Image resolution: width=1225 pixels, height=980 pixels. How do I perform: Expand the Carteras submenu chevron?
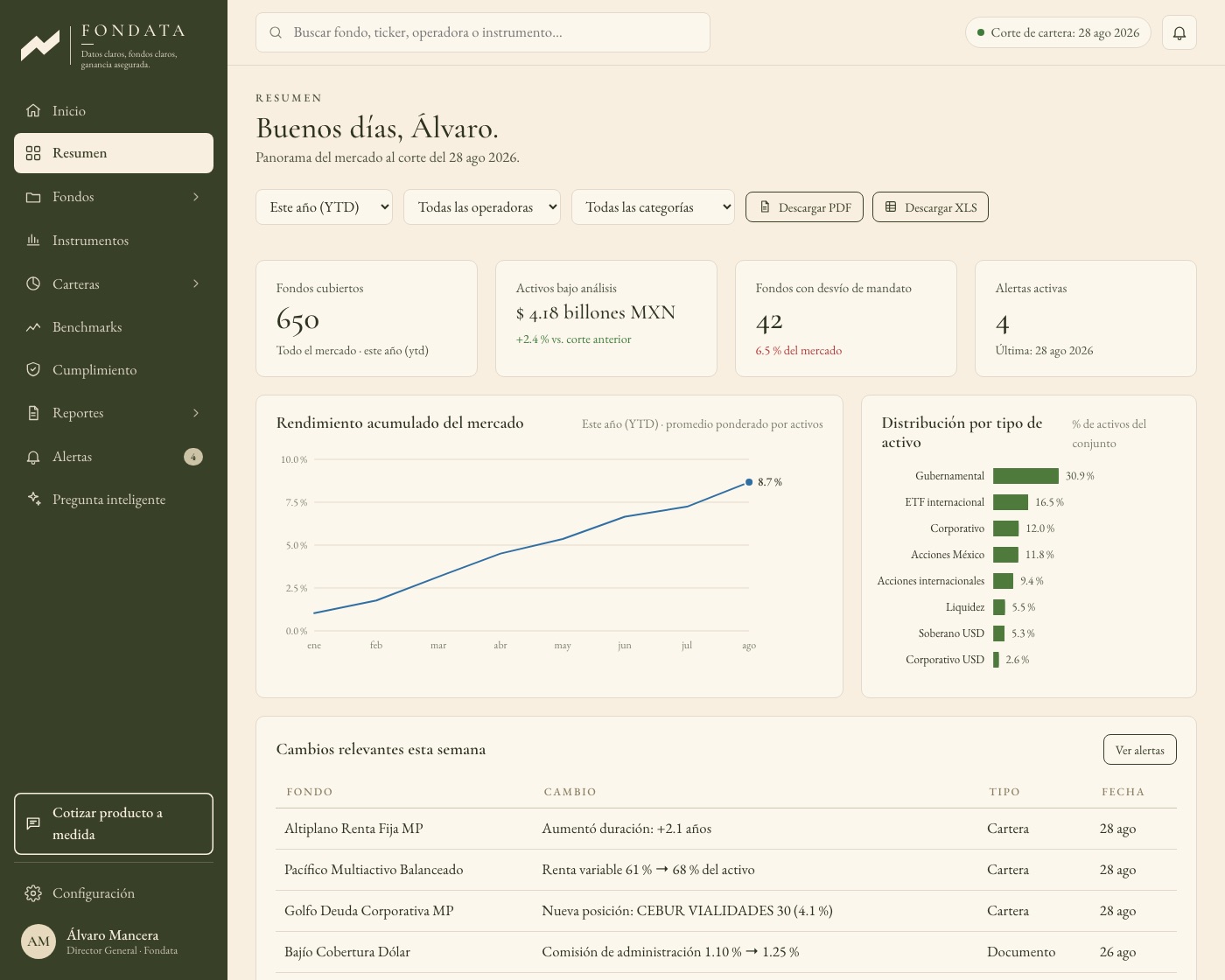(x=196, y=283)
